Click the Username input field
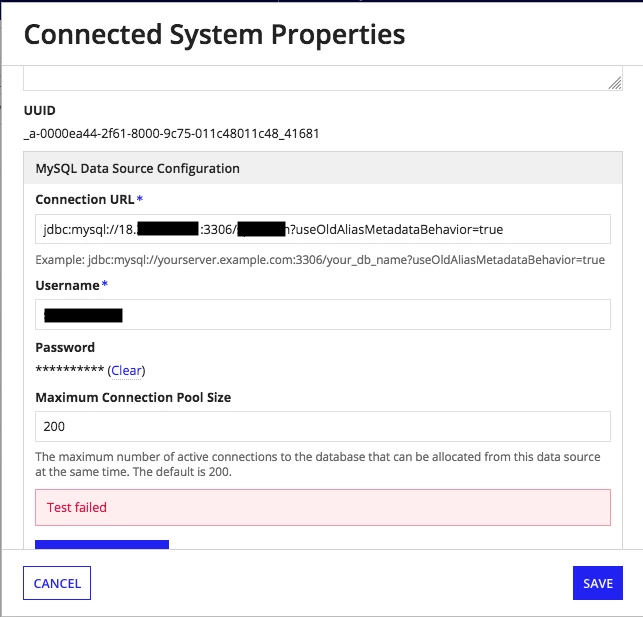Viewport: 643px width, 617px height. pos(323,314)
